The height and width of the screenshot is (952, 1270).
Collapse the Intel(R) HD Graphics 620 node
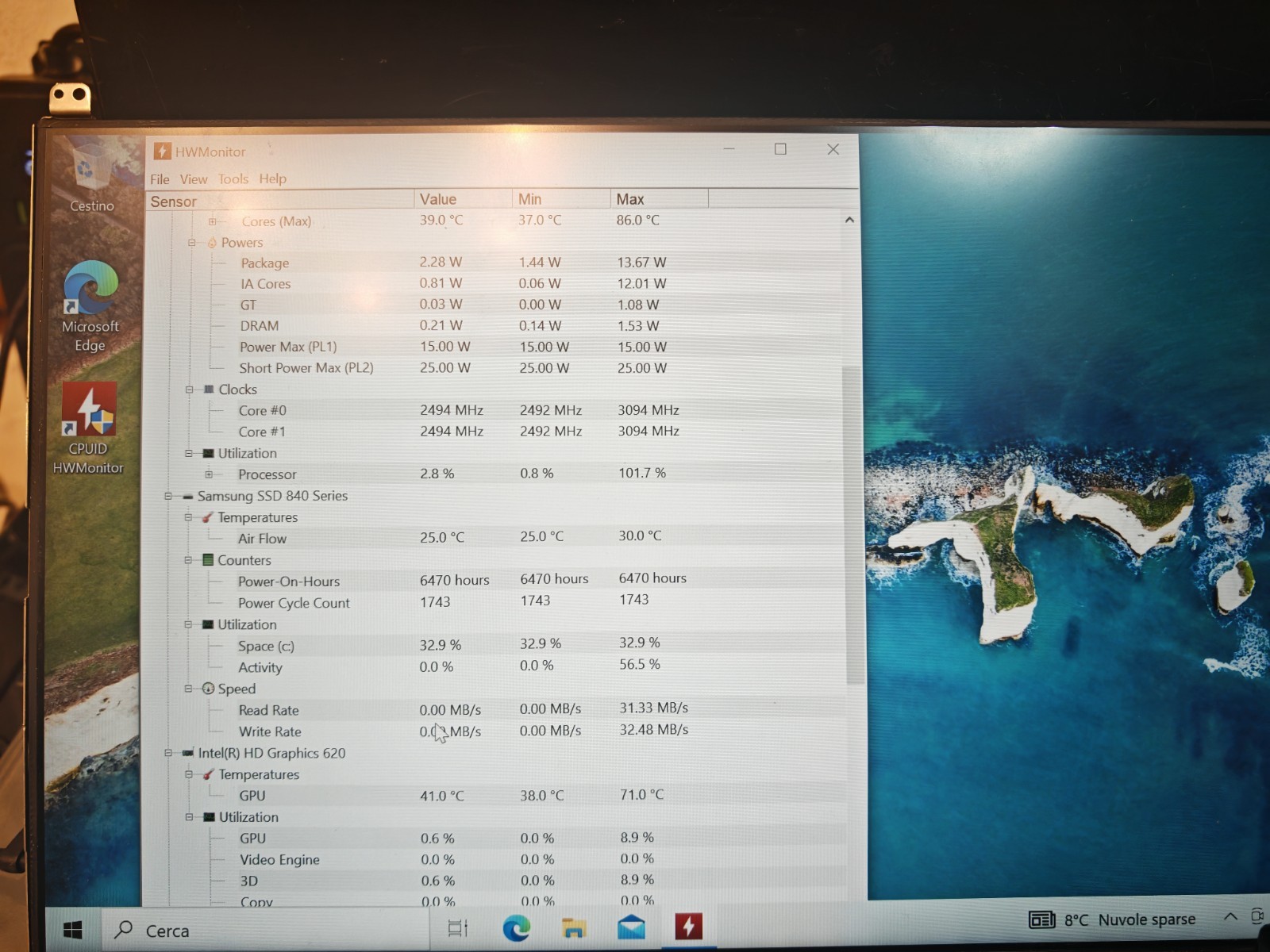tap(168, 753)
